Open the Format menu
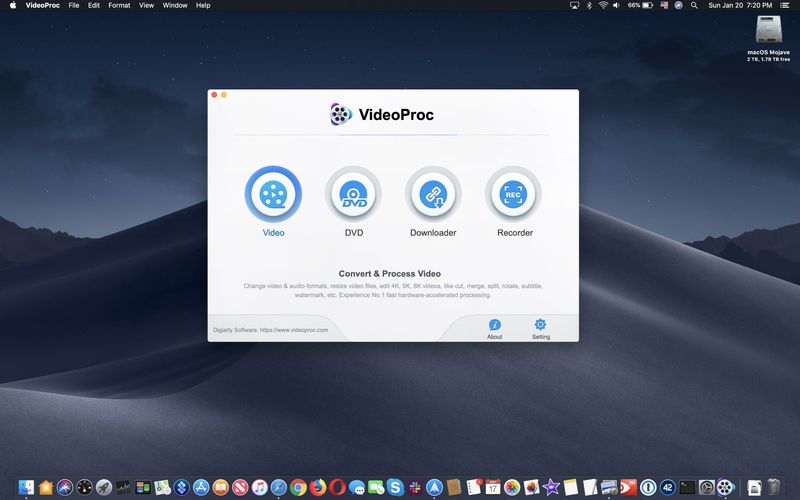Viewport: 800px width, 500px height. point(119,5)
